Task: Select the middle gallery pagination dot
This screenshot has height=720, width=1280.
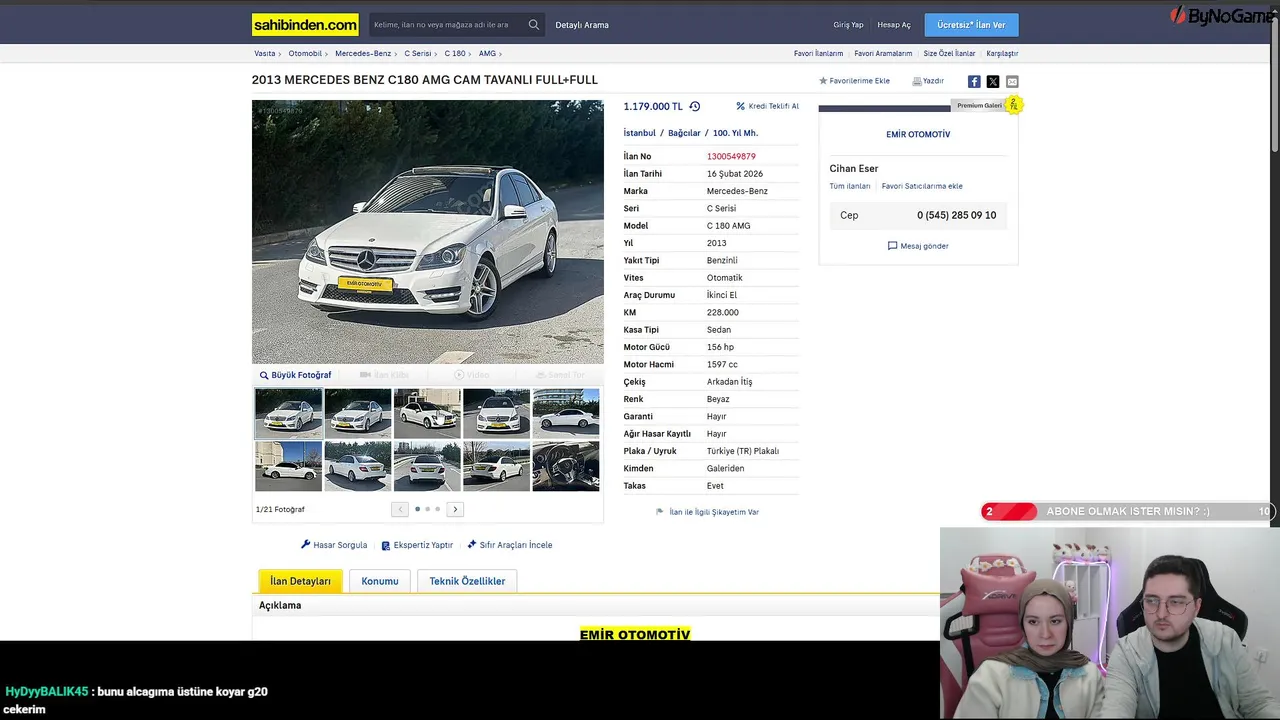Action: [427, 509]
